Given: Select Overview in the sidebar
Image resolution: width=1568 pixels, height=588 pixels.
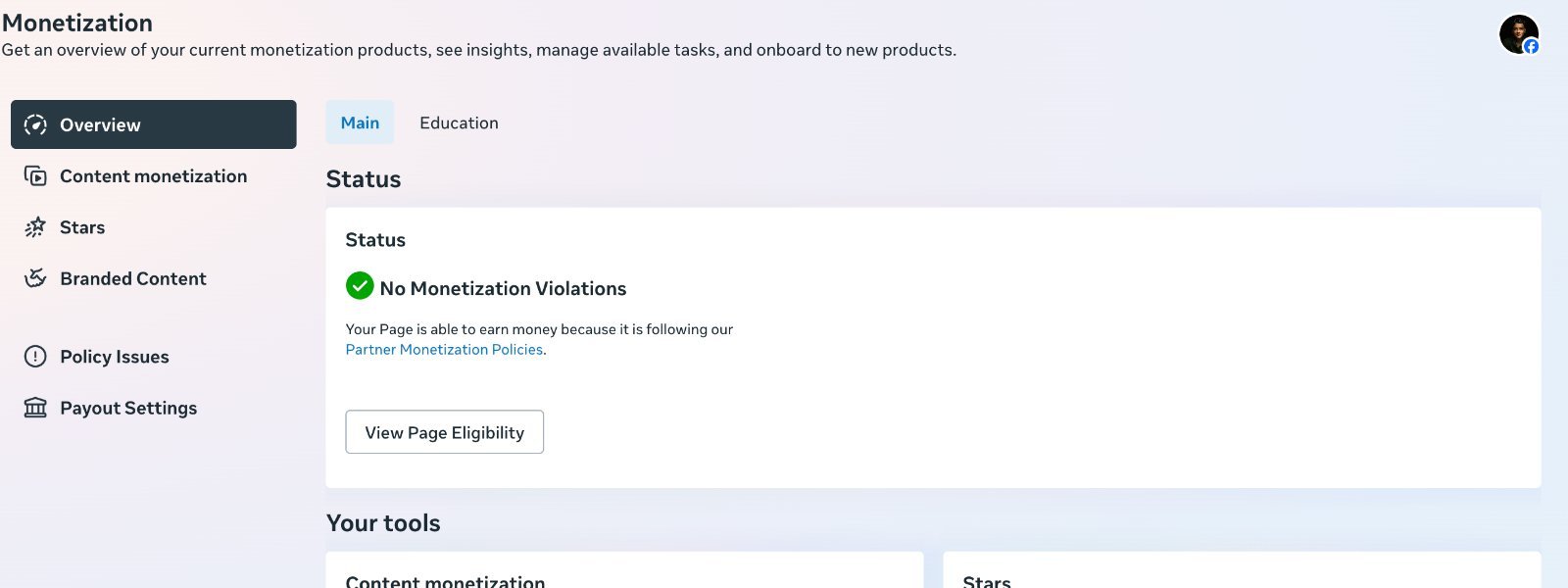Looking at the screenshot, I should 154,124.
